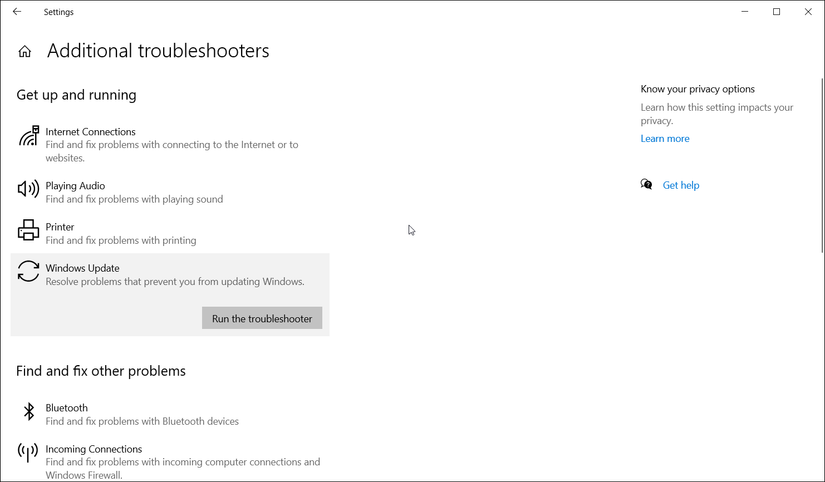The image size is (825, 482).
Task: Click the 'Know your privacy options' heading
Action: pyautogui.click(x=698, y=89)
